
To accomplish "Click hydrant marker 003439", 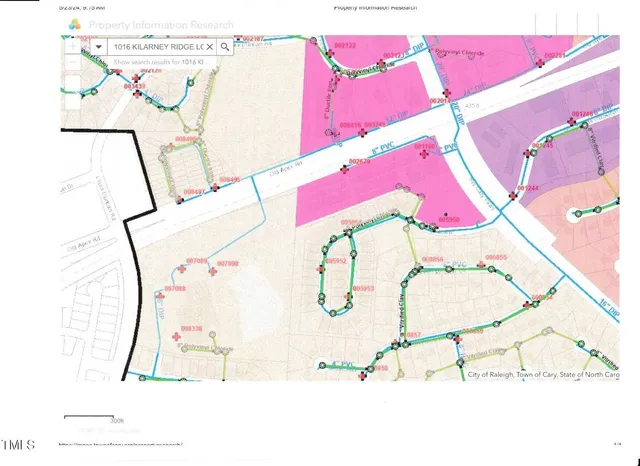I will (x=136, y=96).
